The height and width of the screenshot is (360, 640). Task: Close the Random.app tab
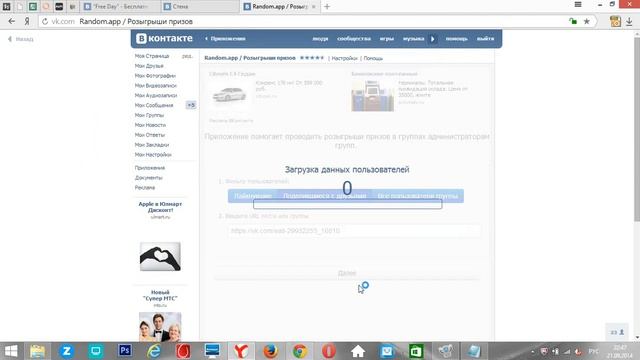pyautogui.click(x=313, y=7)
